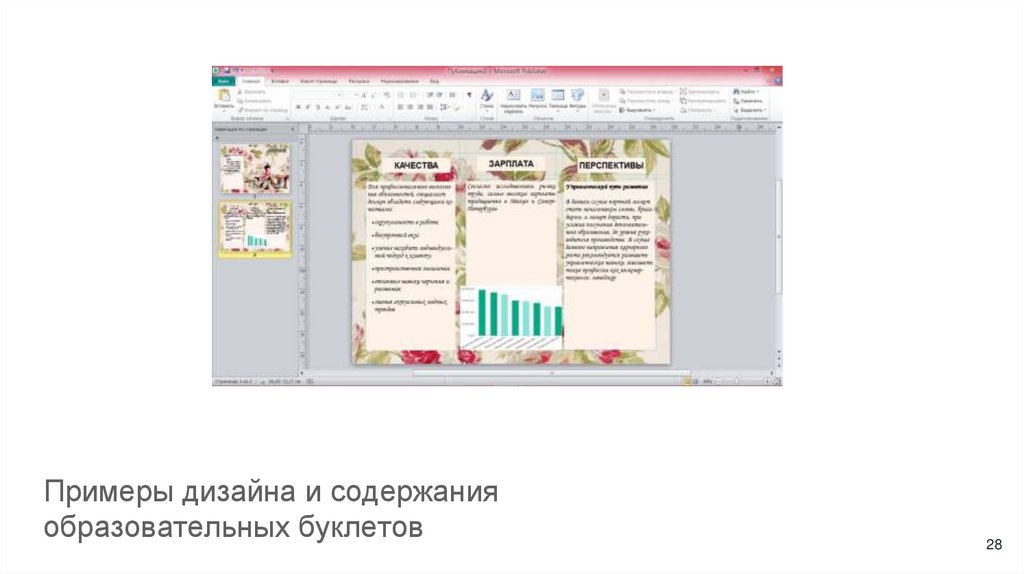Screen dimensions: 1024x574
Task: Click Разгруппировать in Упорядочить group
Action: click(x=703, y=101)
